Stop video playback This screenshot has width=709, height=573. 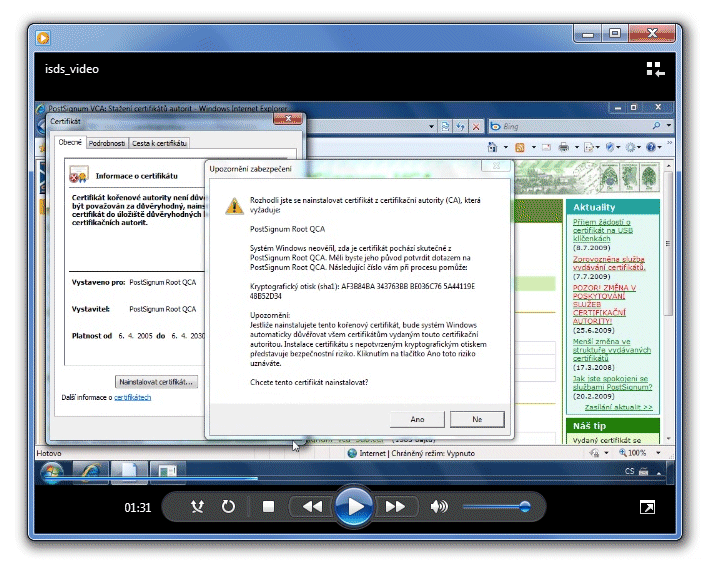[x=269, y=507]
